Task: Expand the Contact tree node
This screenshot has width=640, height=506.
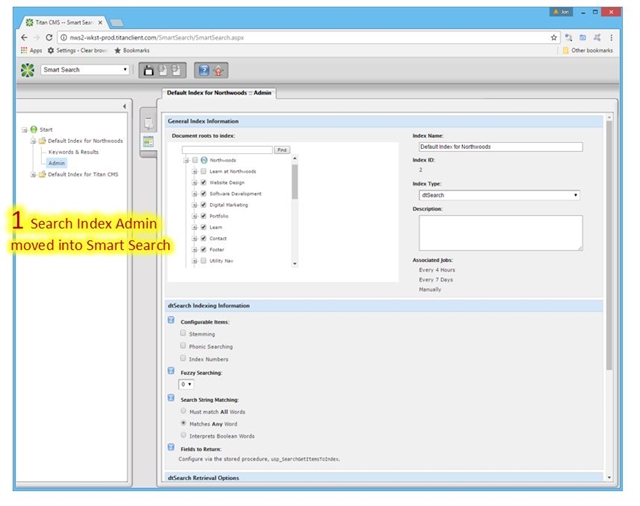Action: coord(195,239)
